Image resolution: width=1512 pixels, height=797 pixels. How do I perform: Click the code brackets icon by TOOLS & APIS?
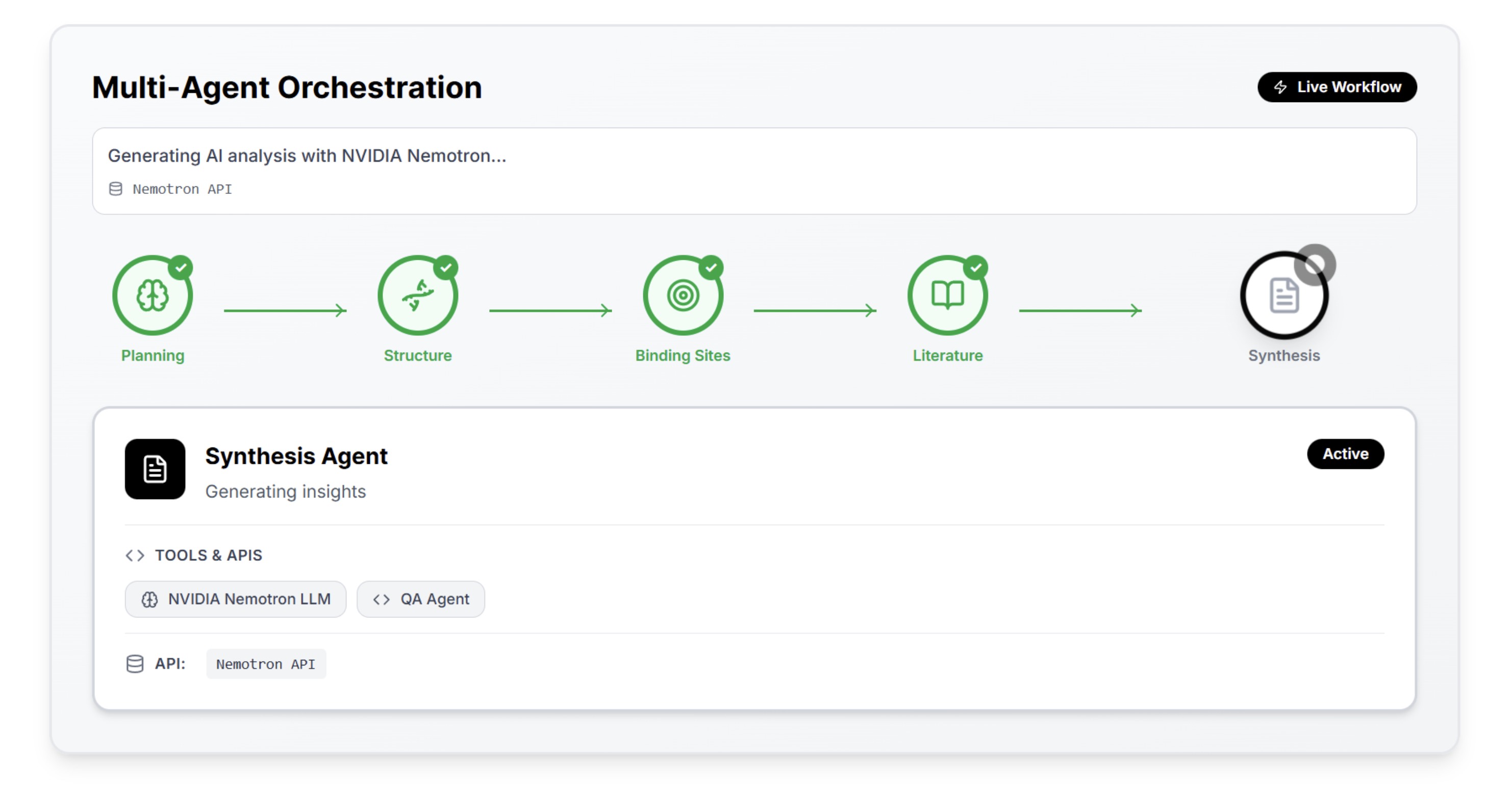[135, 555]
